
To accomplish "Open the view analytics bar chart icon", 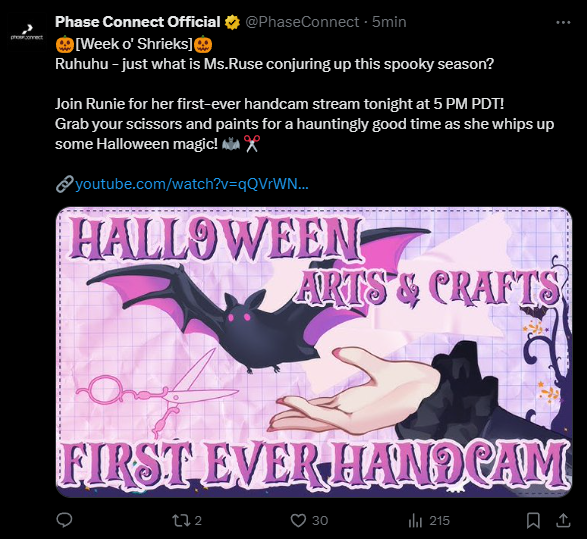I will point(415,520).
